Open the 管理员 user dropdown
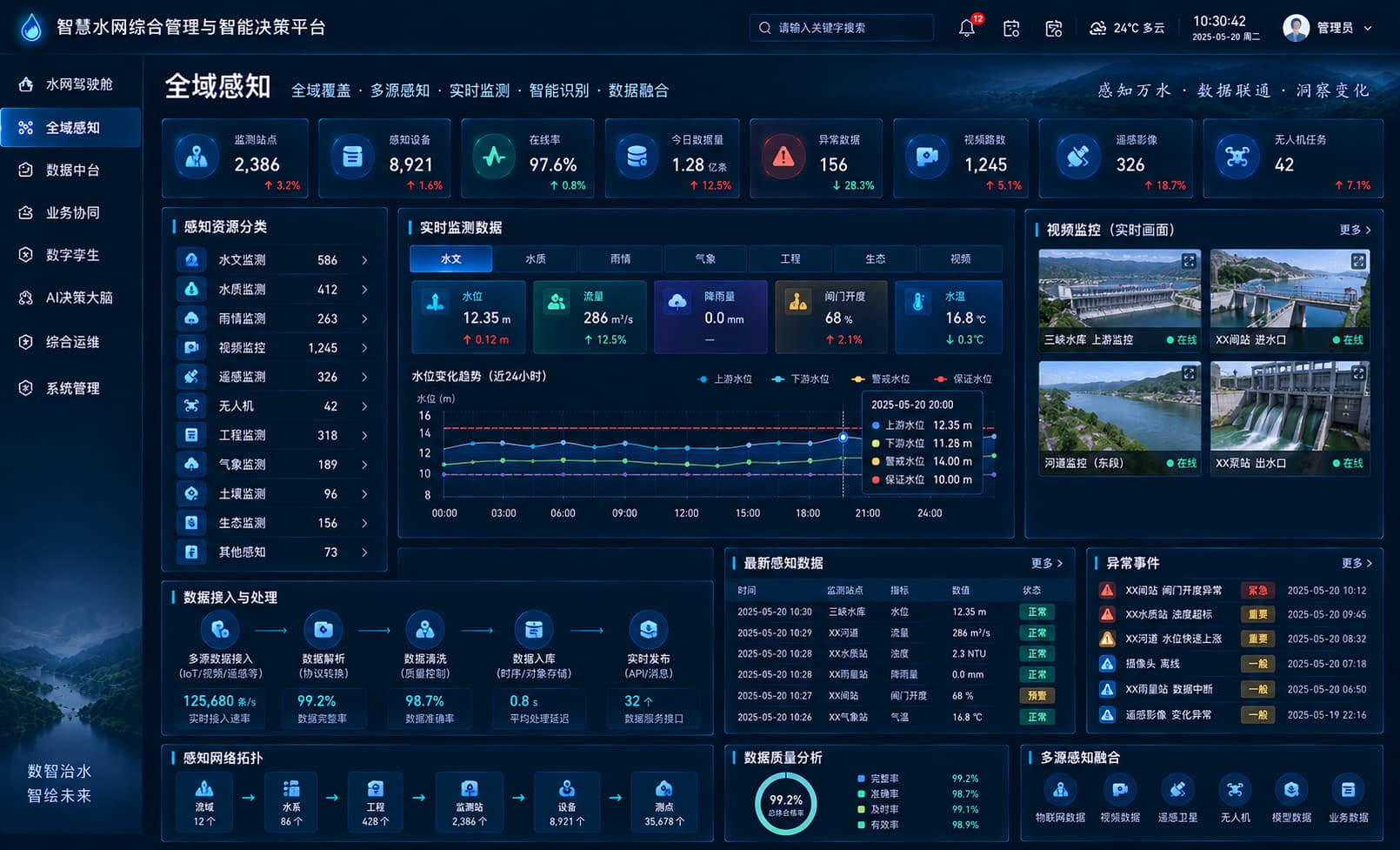This screenshot has width=1400, height=850. (1328, 28)
